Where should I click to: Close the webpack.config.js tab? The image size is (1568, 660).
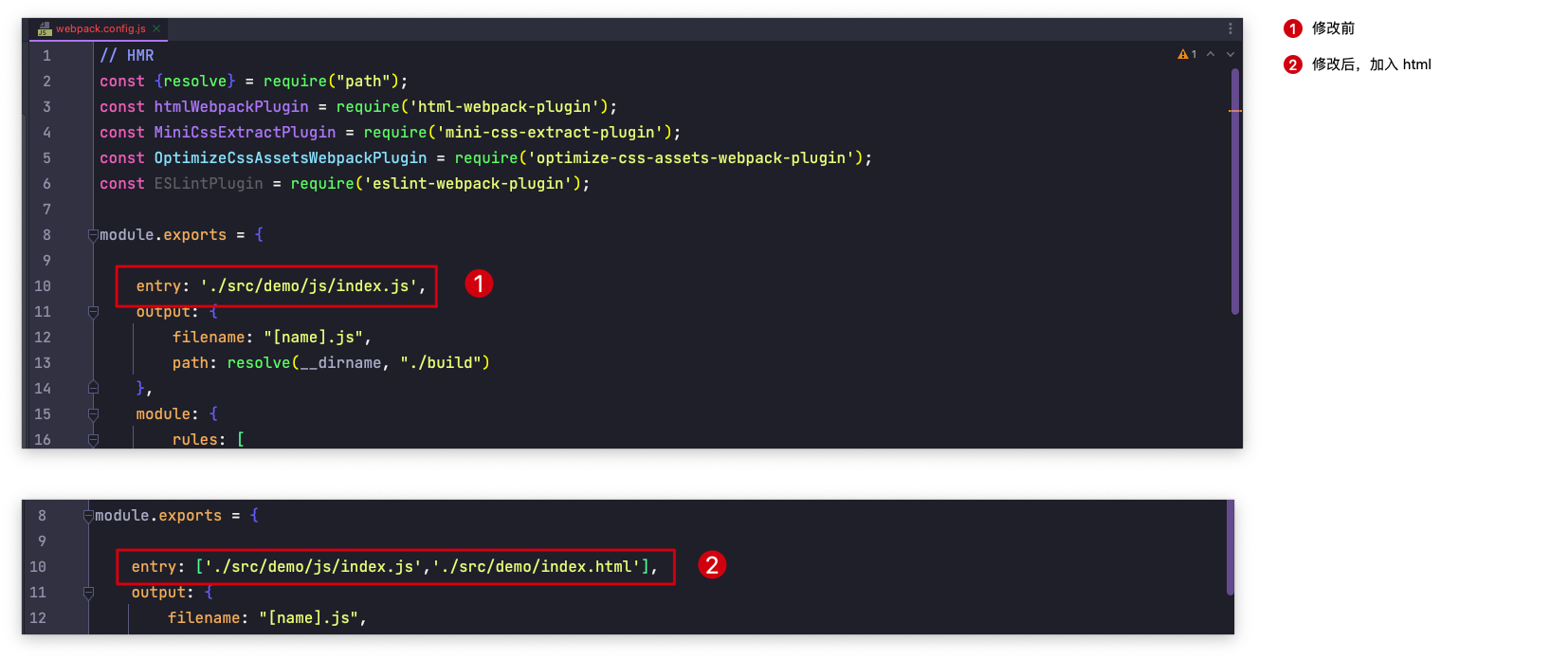coord(156,29)
